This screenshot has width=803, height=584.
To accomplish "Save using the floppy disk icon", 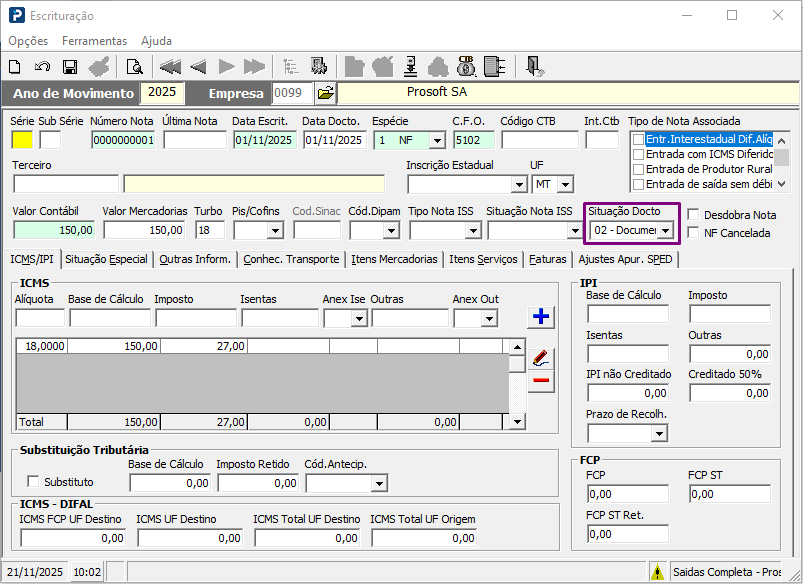I will (x=70, y=67).
